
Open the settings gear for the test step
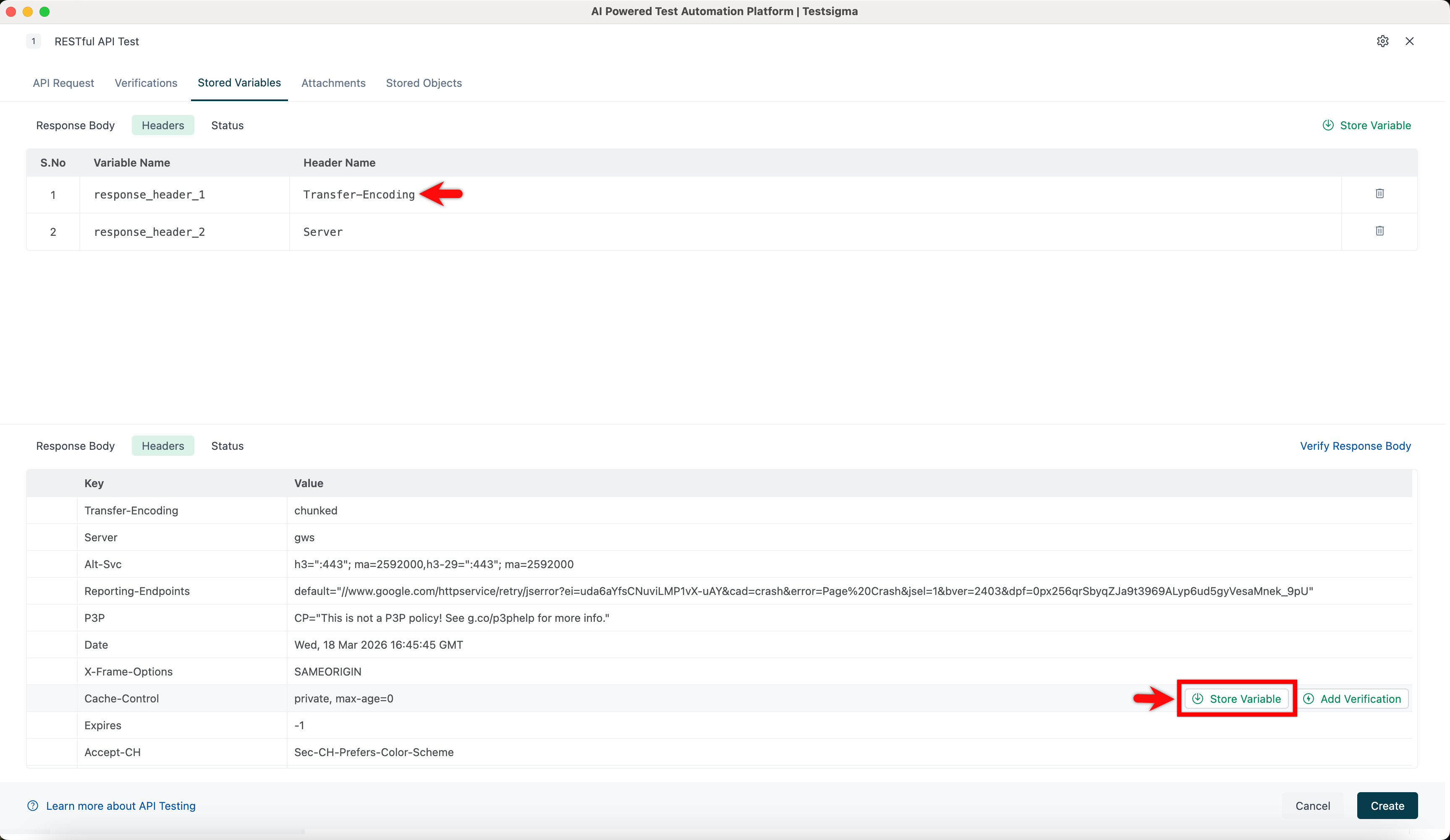tap(1383, 41)
